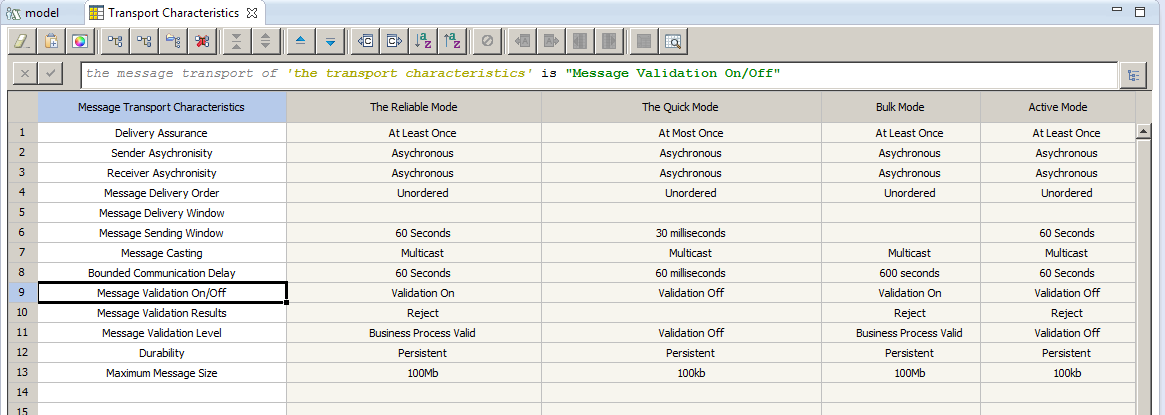Click the tree icon right of the color wheel
Image resolution: width=1165 pixels, height=415 pixels.
pyautogui.click(x=114, y=42)
